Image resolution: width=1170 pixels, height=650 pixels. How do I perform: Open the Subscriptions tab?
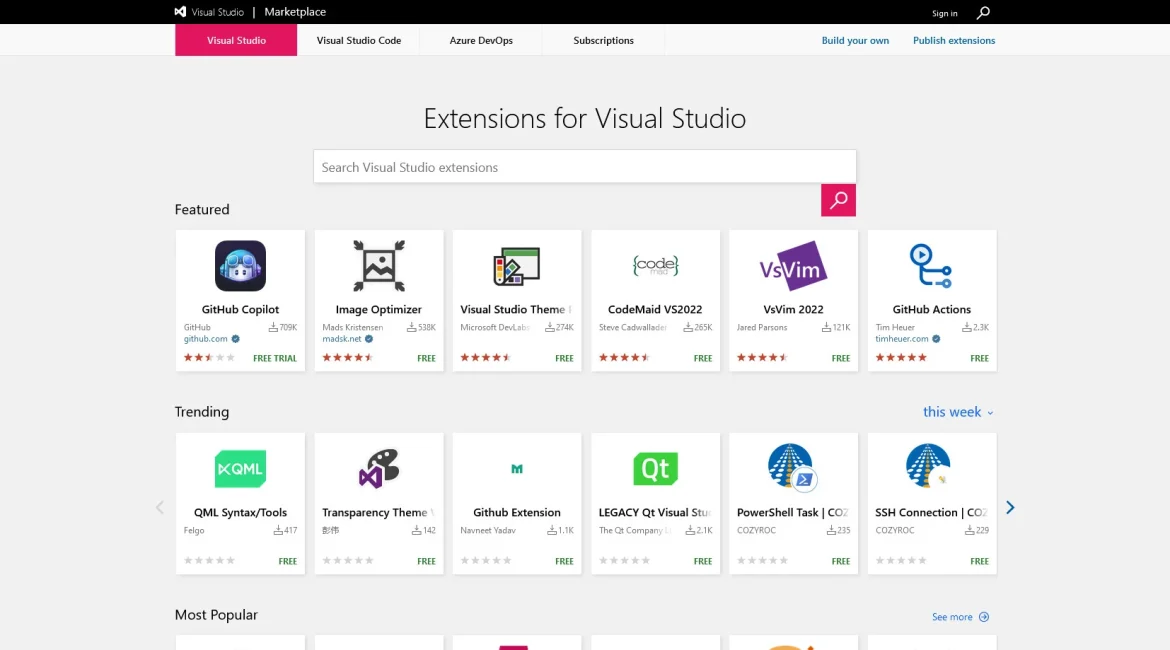(604, 40)
